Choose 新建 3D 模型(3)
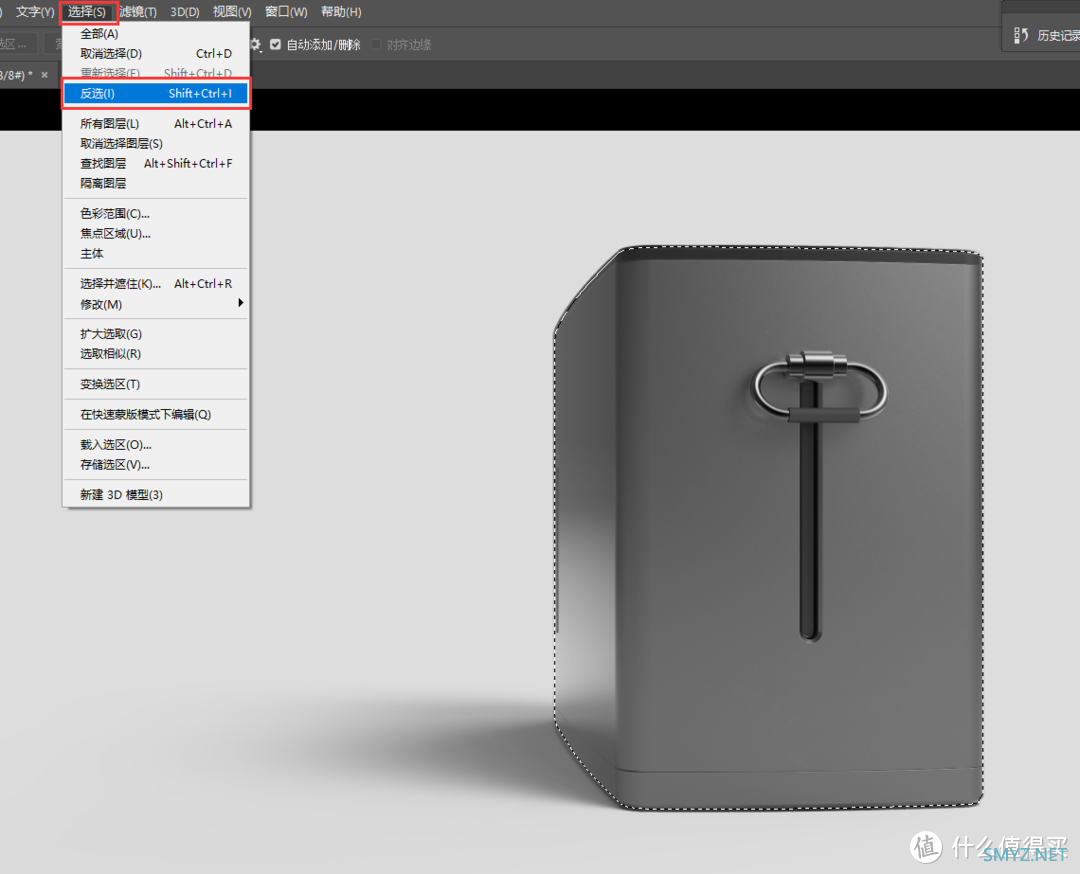This screenshot has height=874, width=1080. (156, 495)
